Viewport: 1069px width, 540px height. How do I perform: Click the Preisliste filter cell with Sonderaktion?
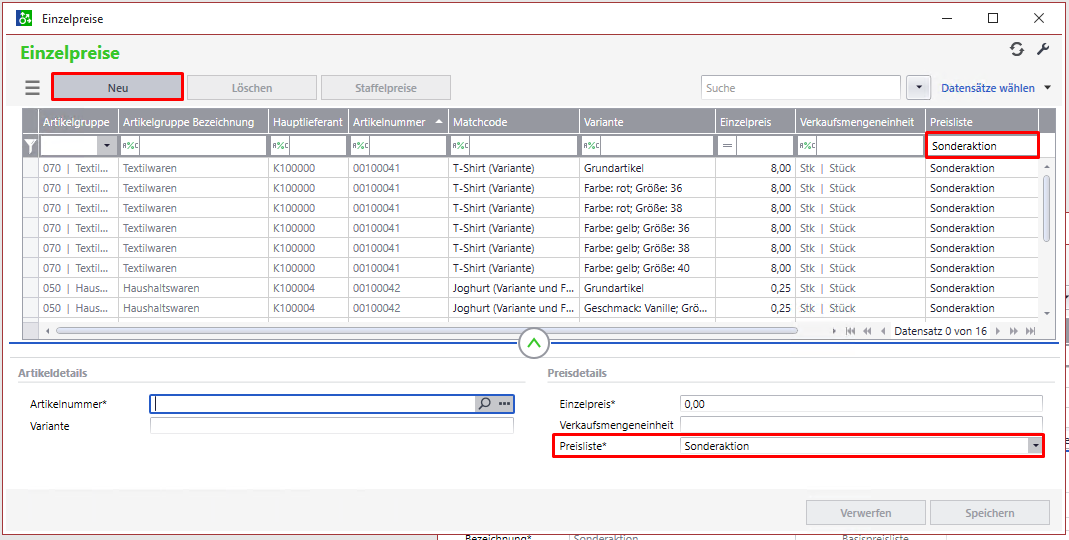pyautogui.click(x=982, y=146)
